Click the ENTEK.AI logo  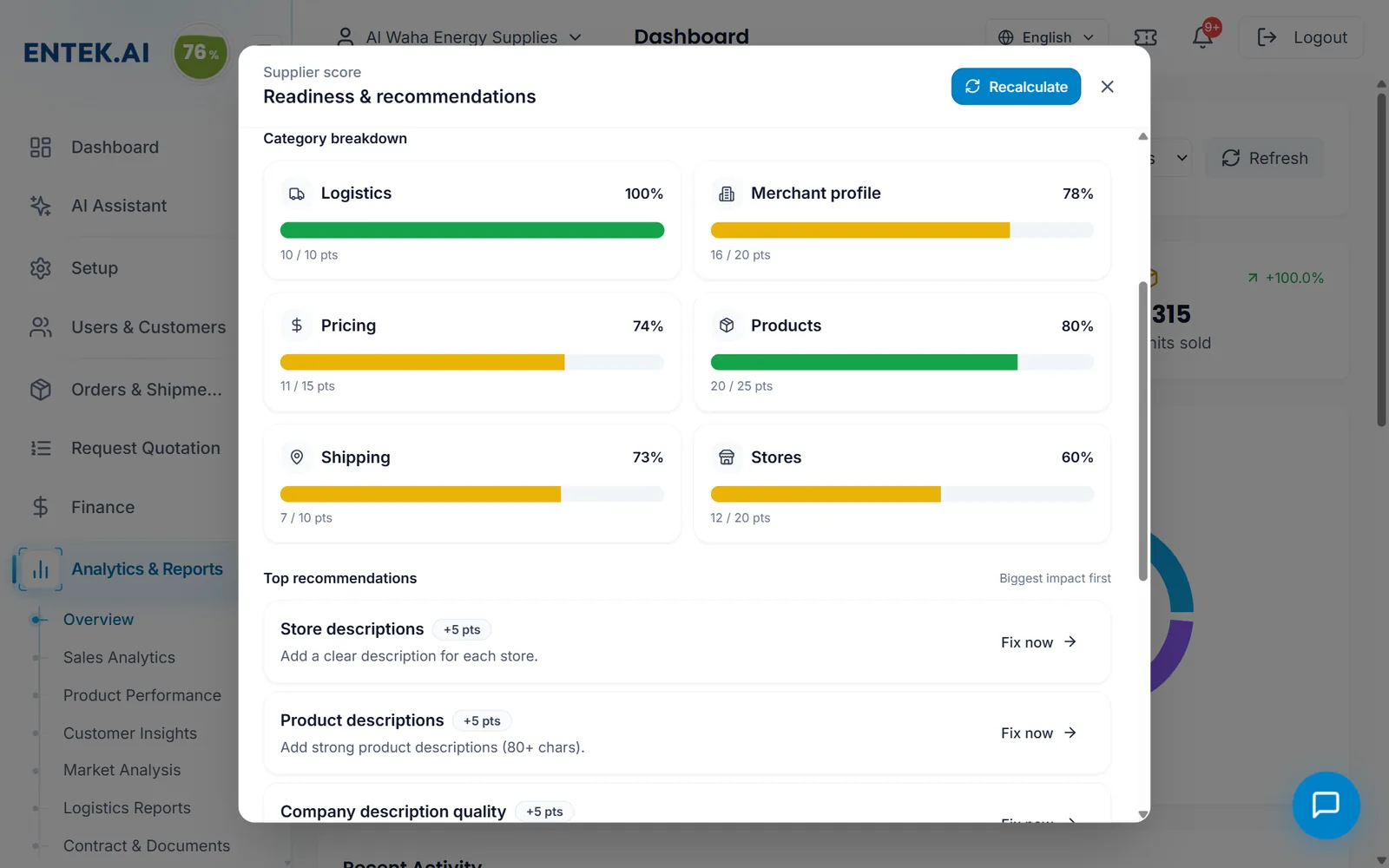point(86,53)
